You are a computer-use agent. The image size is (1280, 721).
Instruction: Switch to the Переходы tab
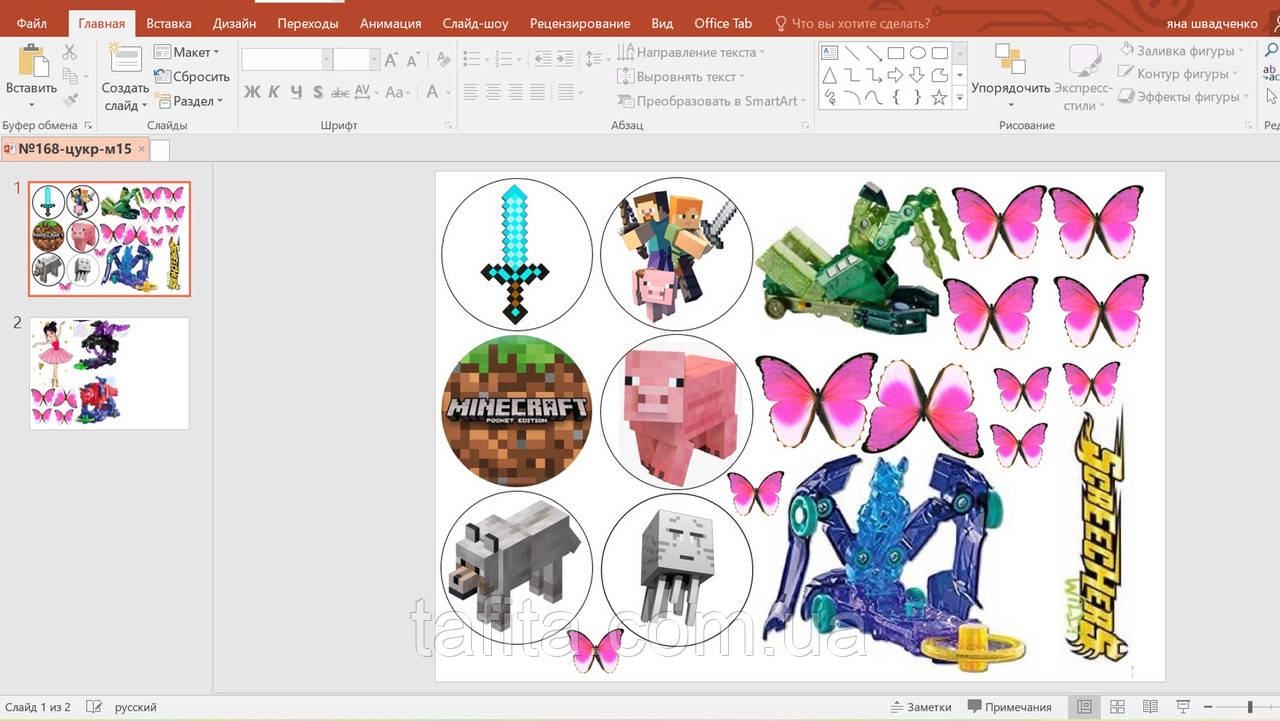pos(308,23)
